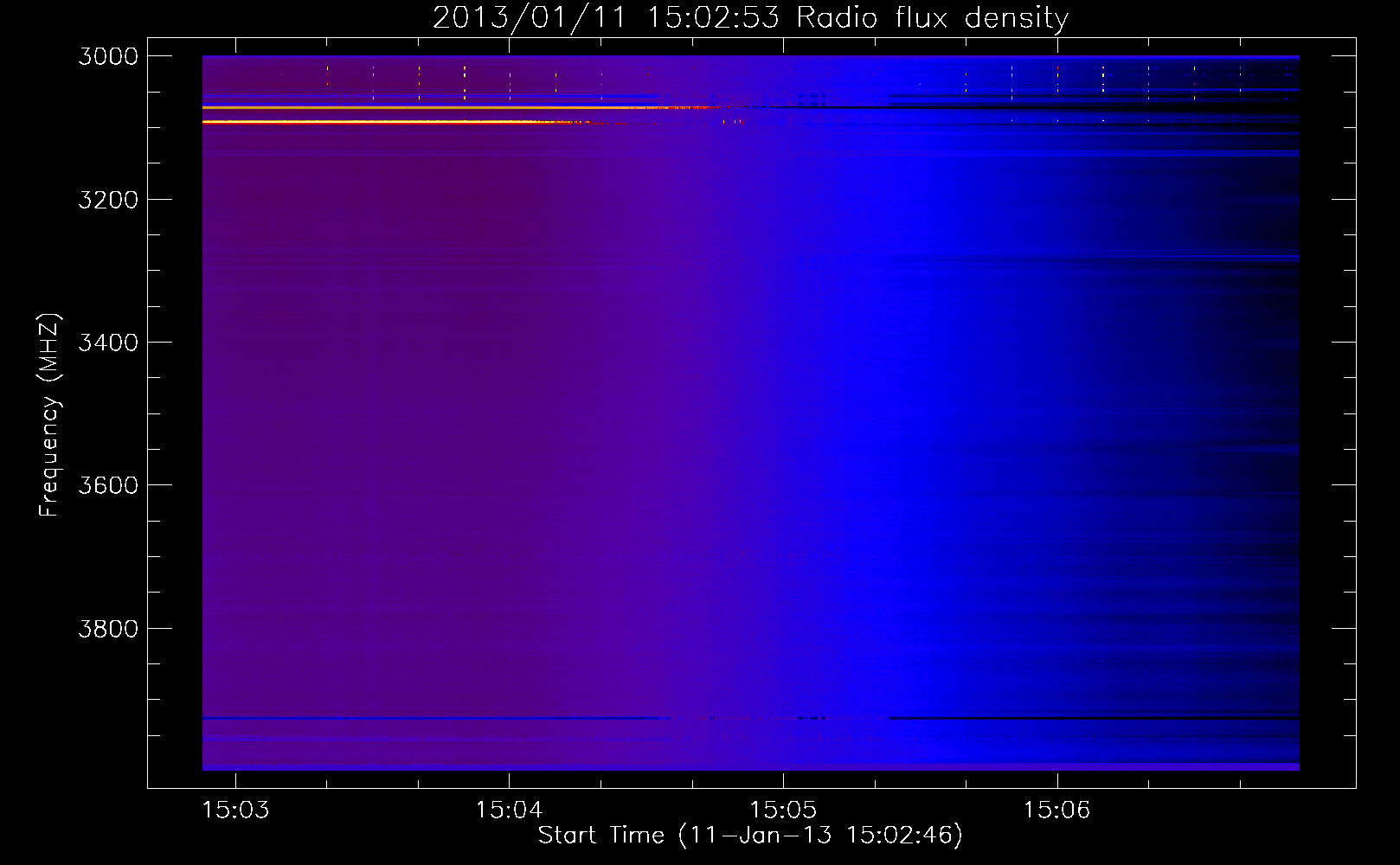Click the 3000 frequency tick label
The image size is (1400, 865).
click(x=108, y=56)
